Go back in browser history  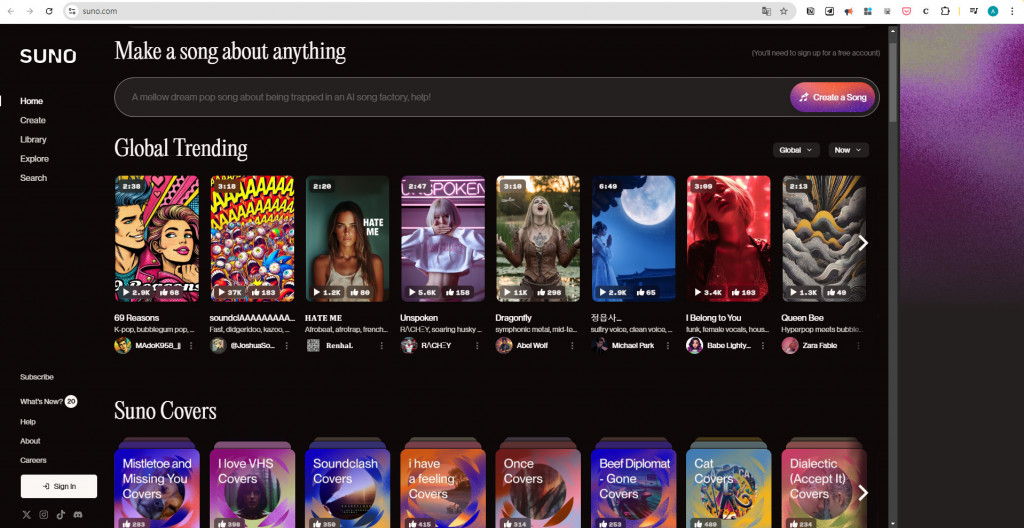[x=10, y=11]
